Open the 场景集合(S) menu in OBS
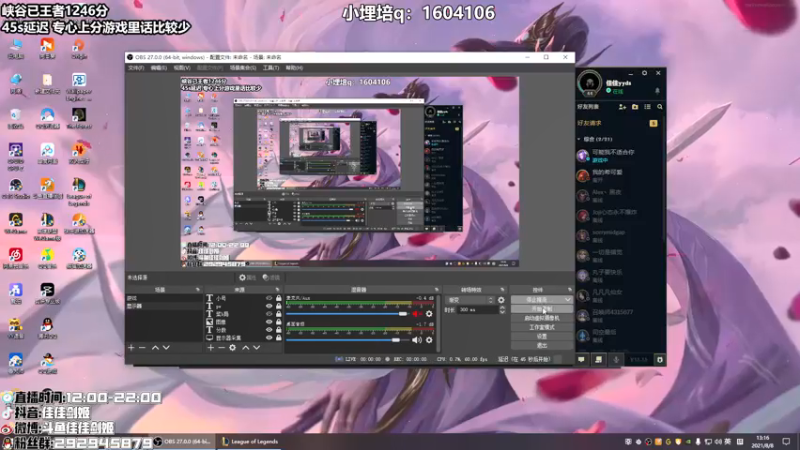 pyautogui.click(x=243, y=68)
